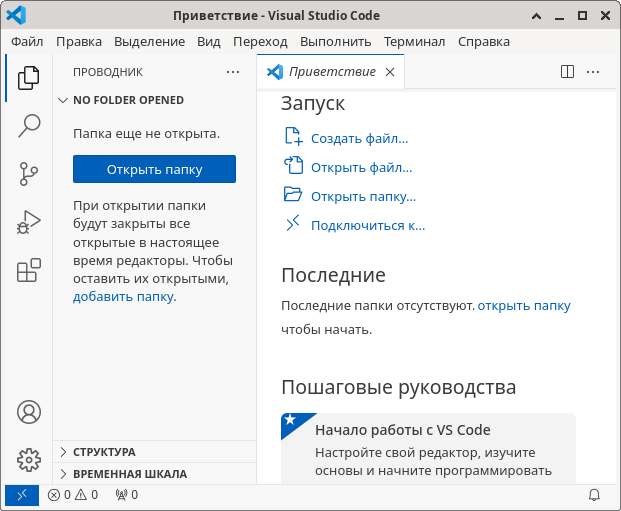Show errors and warnings in status bar

73,495
